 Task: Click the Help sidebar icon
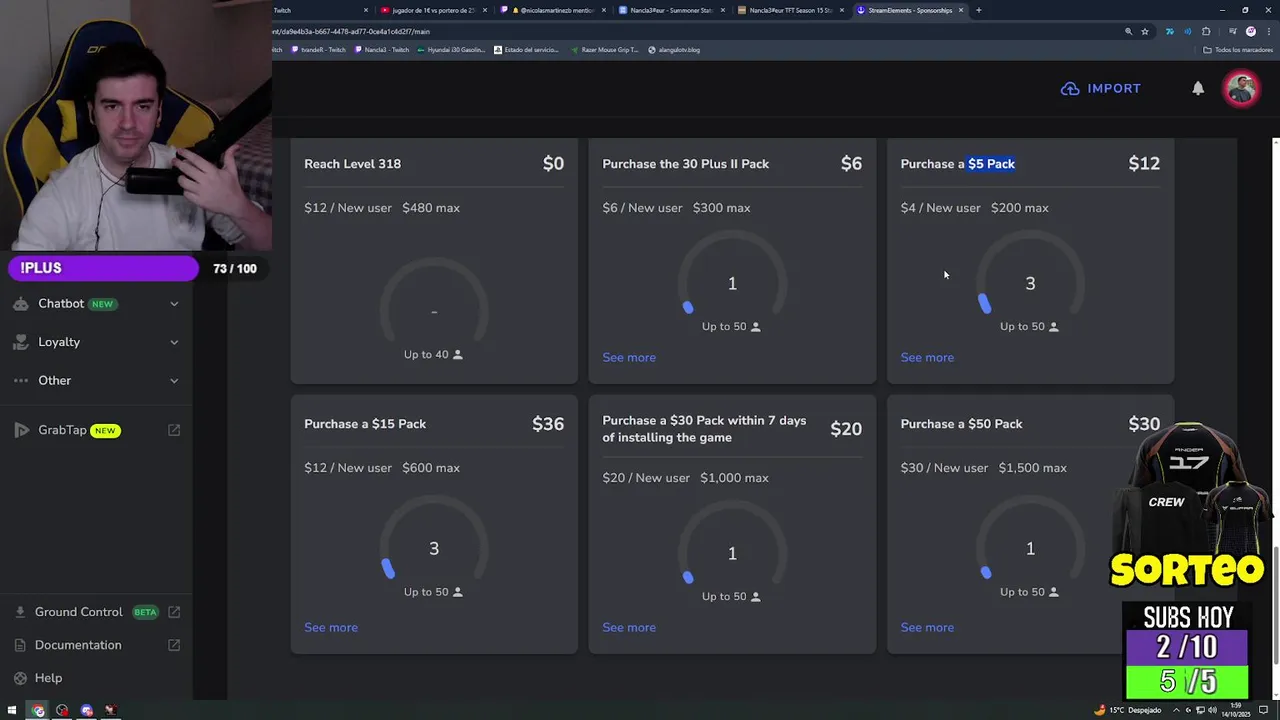tap(21, 678)
